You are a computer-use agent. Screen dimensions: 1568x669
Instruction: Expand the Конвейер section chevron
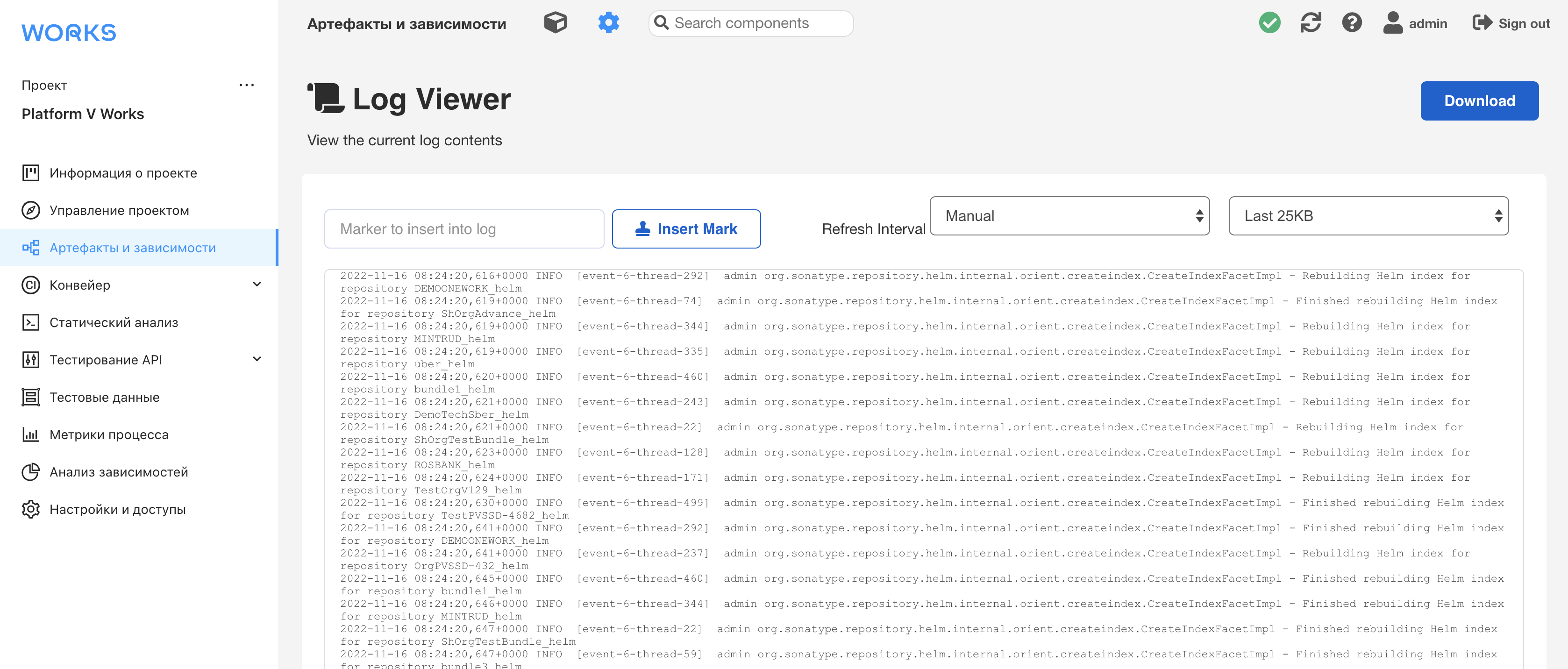257,285
